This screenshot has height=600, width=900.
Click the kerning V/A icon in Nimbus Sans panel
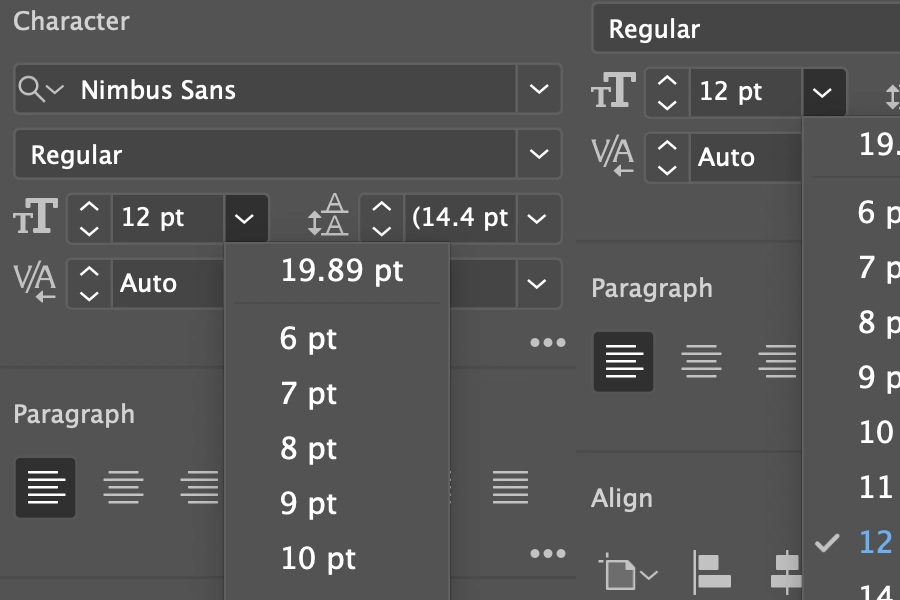(x=35, y=282)
